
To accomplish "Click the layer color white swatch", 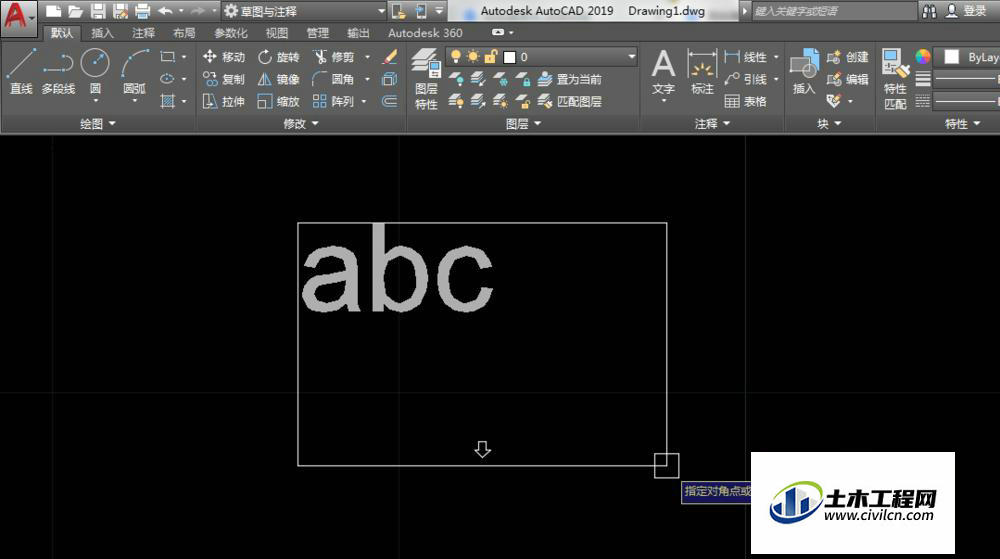I will tap(509, 57).
